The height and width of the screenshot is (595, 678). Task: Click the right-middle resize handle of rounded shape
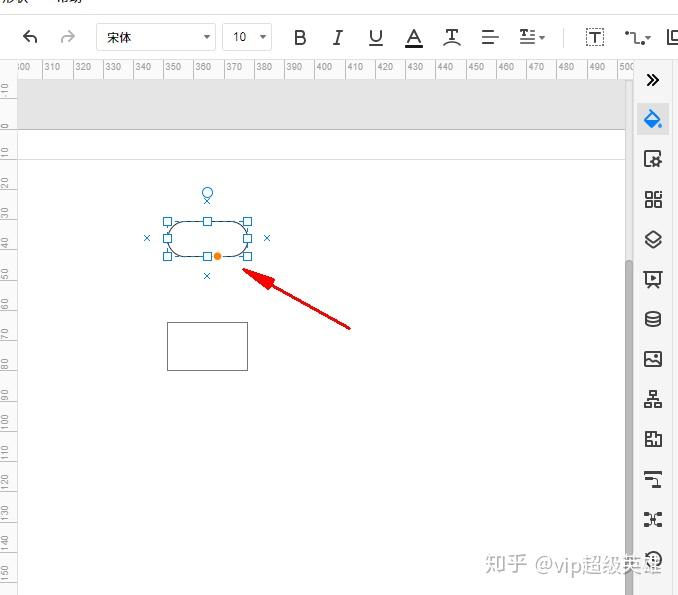247,239
